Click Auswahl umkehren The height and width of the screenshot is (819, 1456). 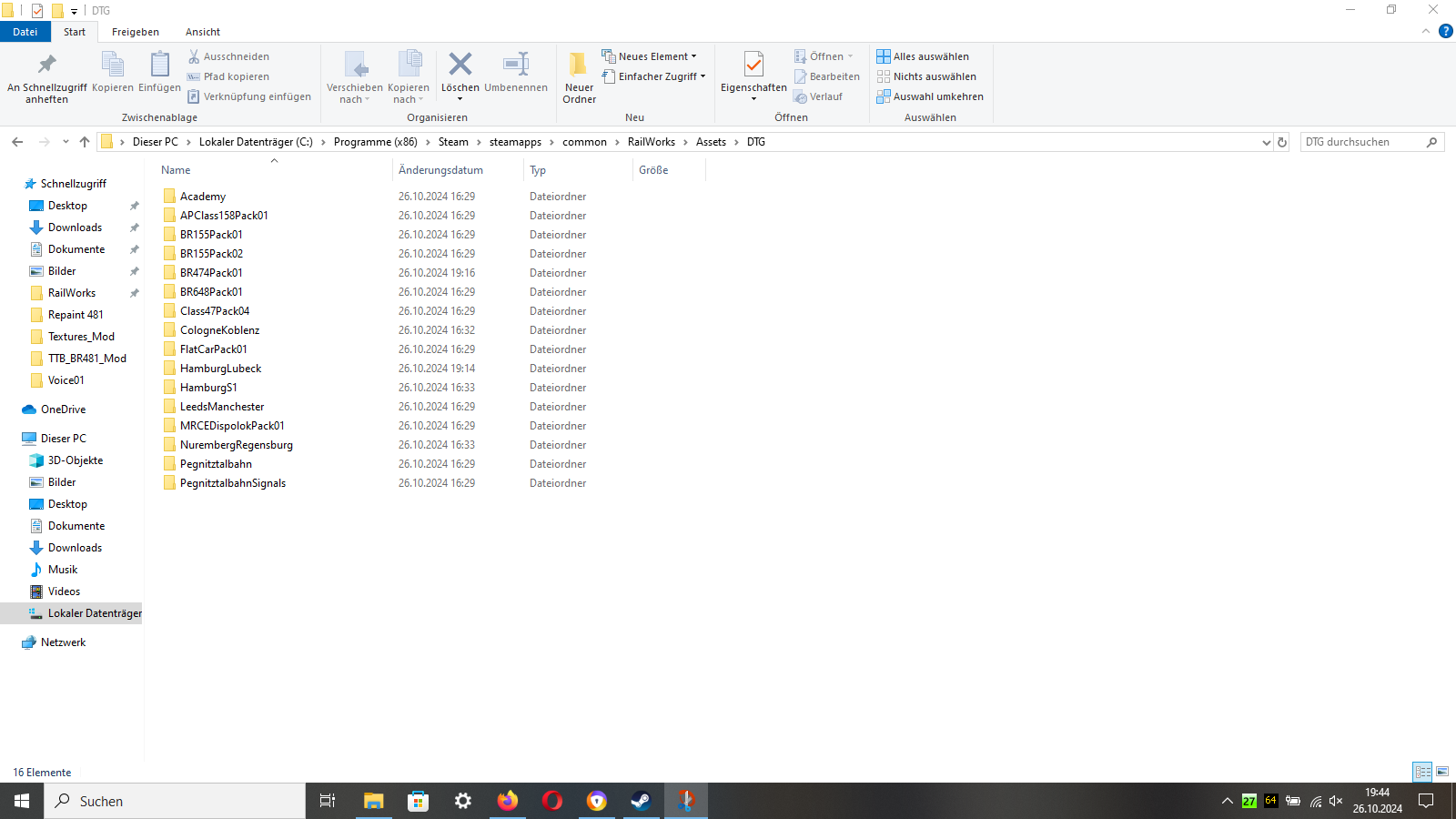tap(930, 96)
